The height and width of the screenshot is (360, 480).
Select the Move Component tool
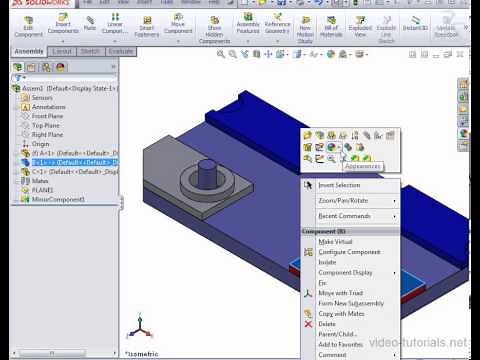(178, 23)
